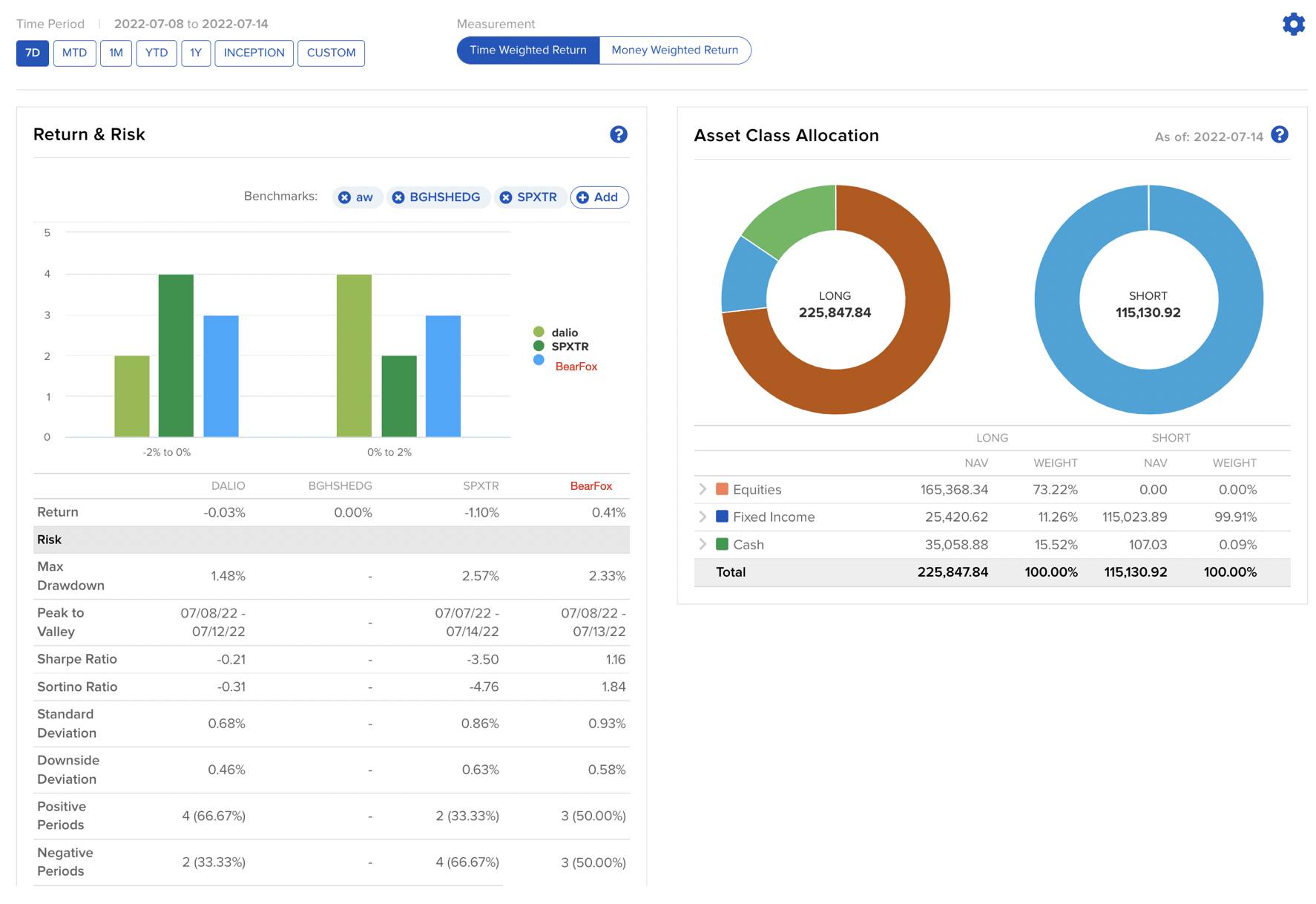The image size is (1316, 904).
Task: Click the green dalio legend dot
Action: pos(539,332)
